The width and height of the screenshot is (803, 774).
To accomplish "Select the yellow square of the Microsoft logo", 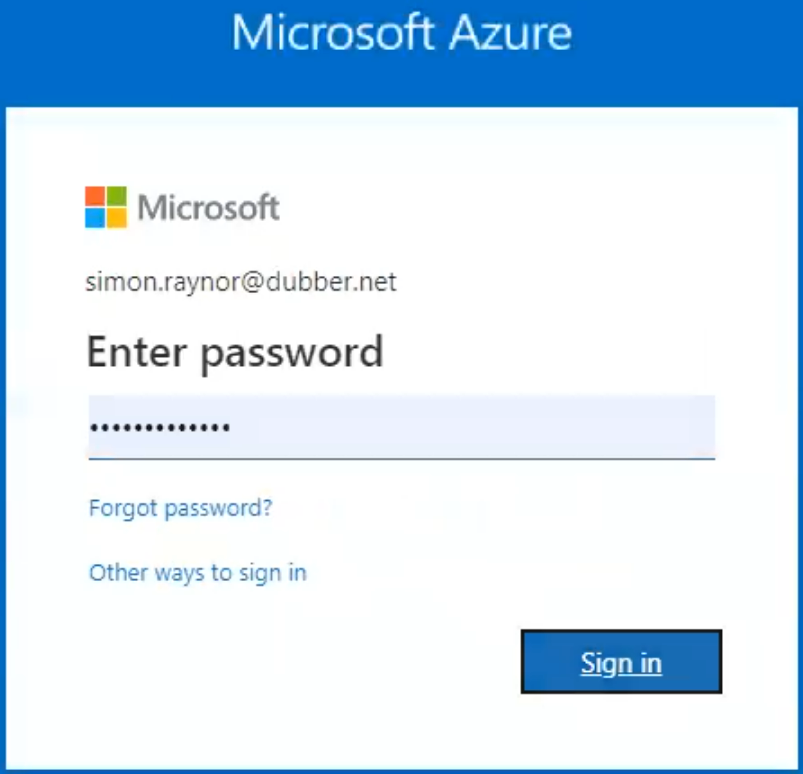I will [x=116, y=220].
